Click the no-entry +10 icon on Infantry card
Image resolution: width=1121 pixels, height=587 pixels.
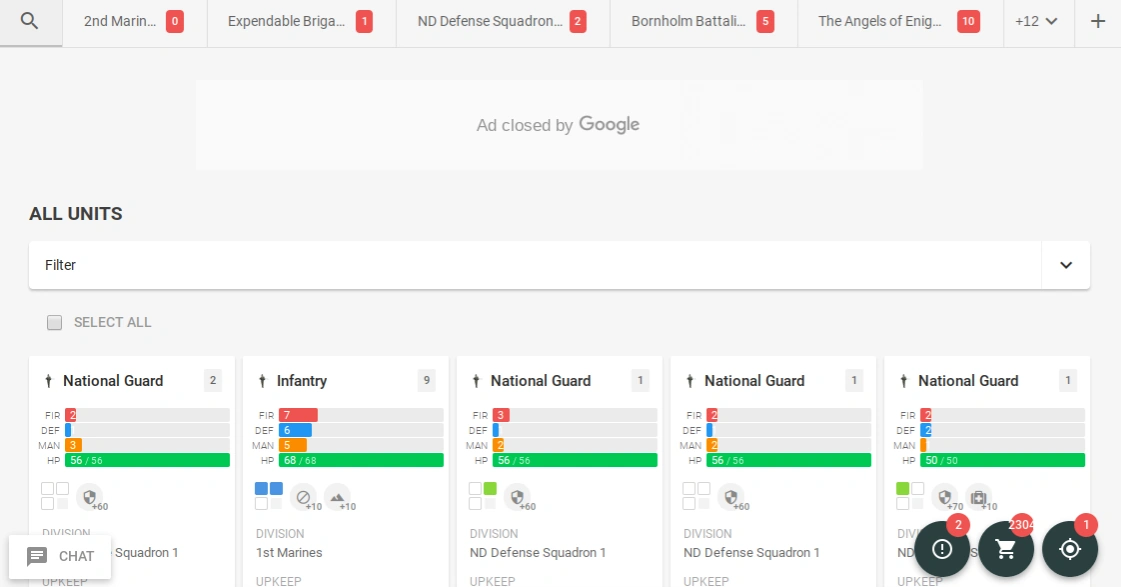302,497
